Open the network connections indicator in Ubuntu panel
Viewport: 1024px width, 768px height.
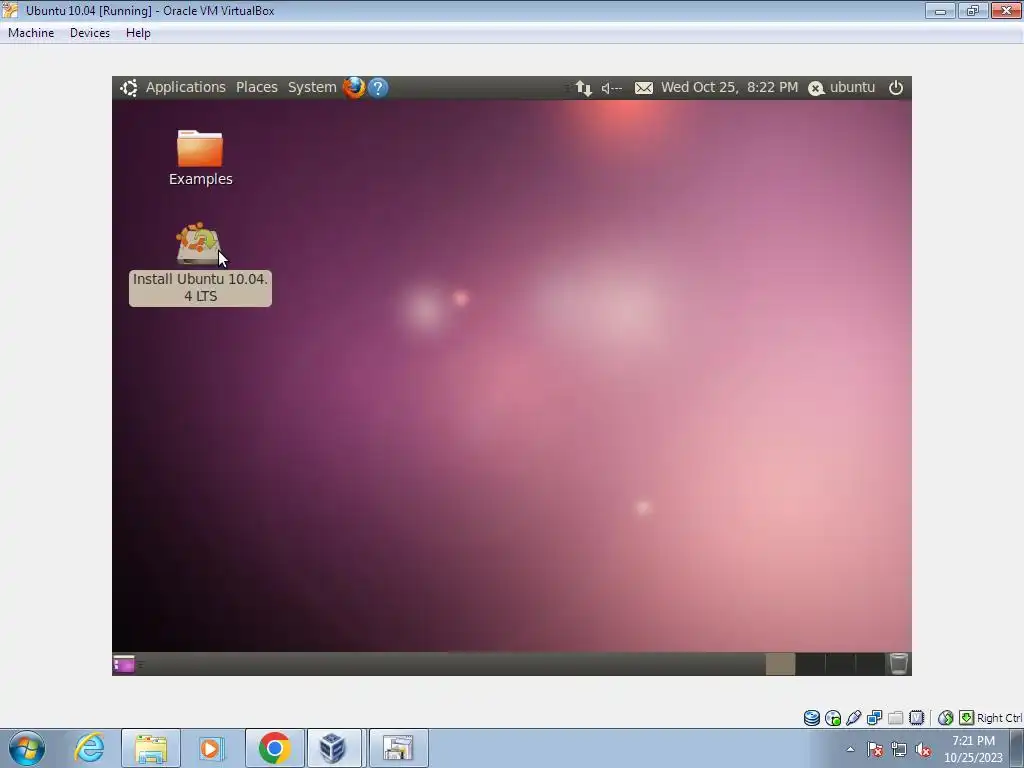tap(583, 88)
